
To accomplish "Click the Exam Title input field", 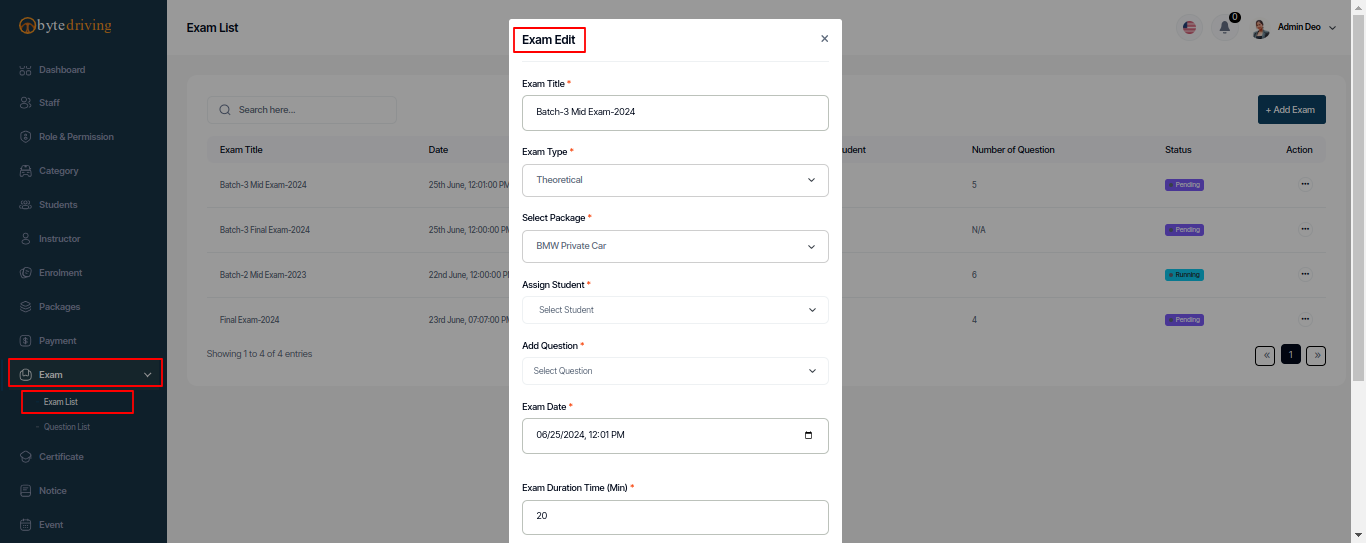I will coord(675,112).
